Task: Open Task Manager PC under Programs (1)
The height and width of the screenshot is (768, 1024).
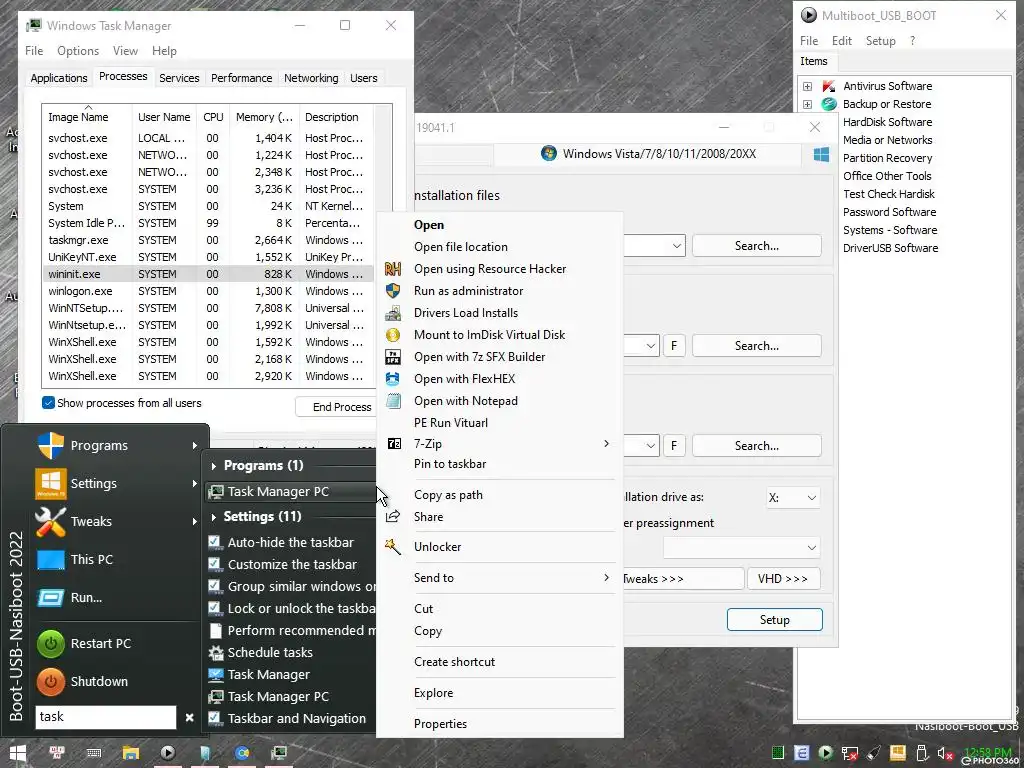Action: click(x=291, y=492)
